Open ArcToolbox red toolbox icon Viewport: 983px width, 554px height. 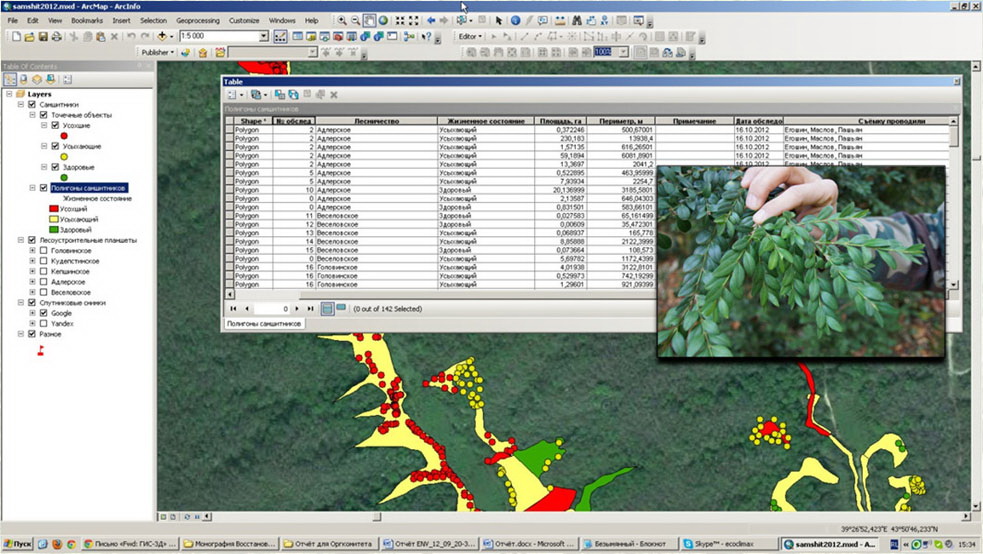pos(339,36)
